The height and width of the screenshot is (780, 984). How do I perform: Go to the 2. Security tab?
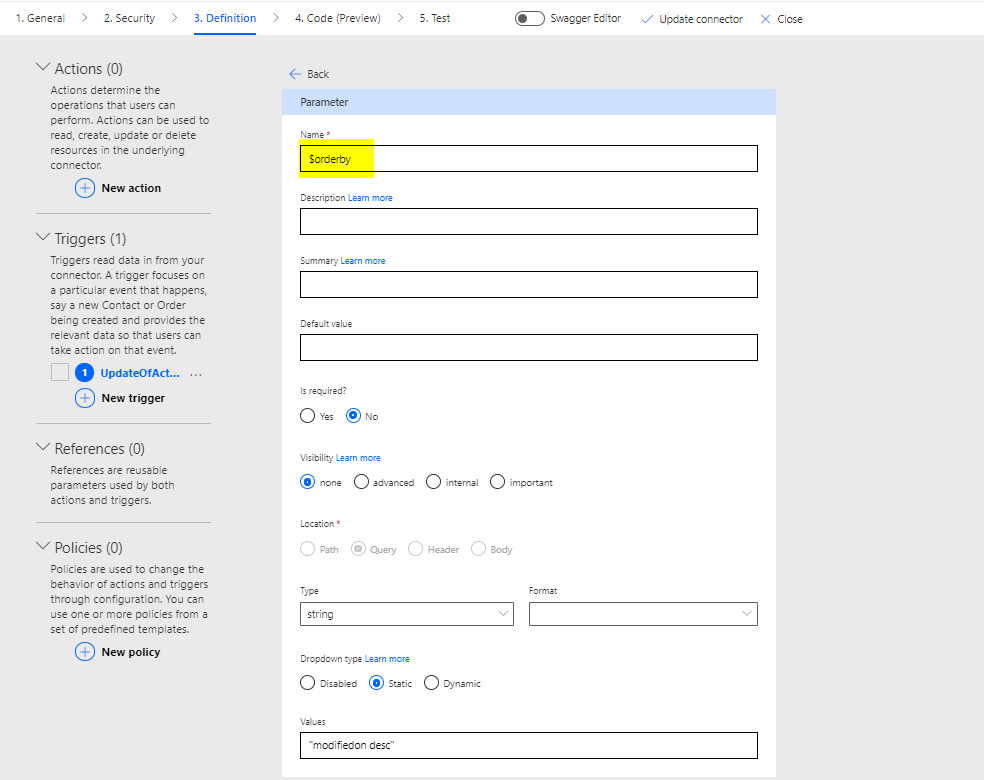click(x=128, y=18)
